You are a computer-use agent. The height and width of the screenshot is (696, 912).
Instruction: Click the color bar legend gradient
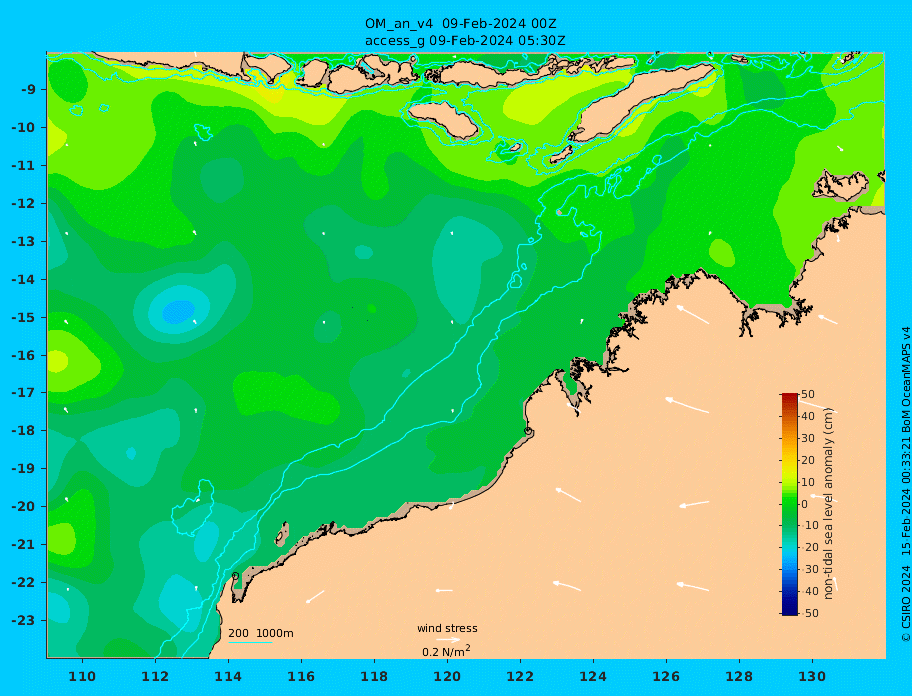point(789,504)
